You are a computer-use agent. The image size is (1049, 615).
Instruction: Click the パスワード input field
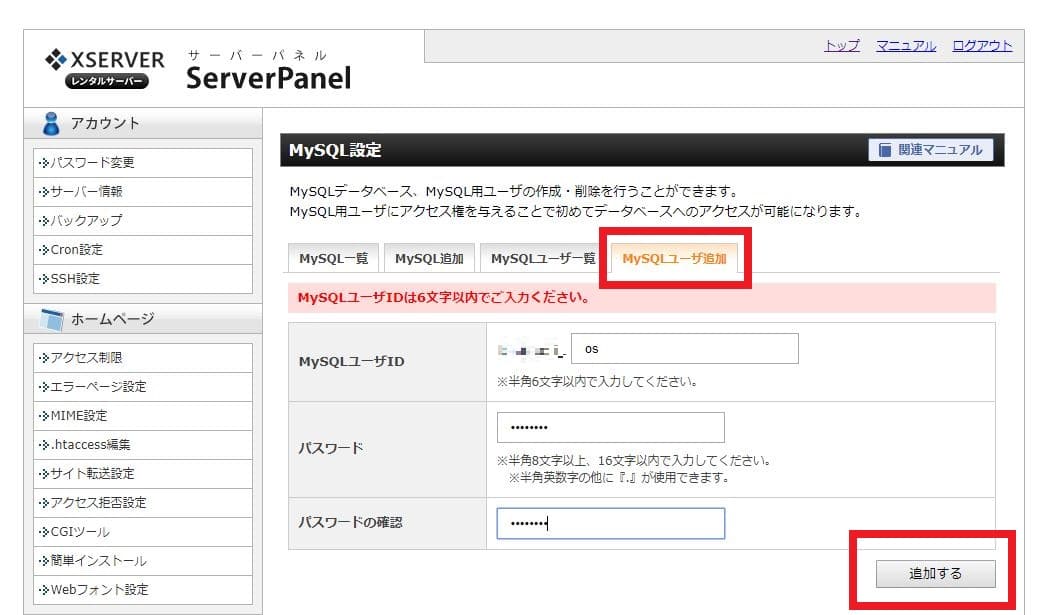[610, 427]
